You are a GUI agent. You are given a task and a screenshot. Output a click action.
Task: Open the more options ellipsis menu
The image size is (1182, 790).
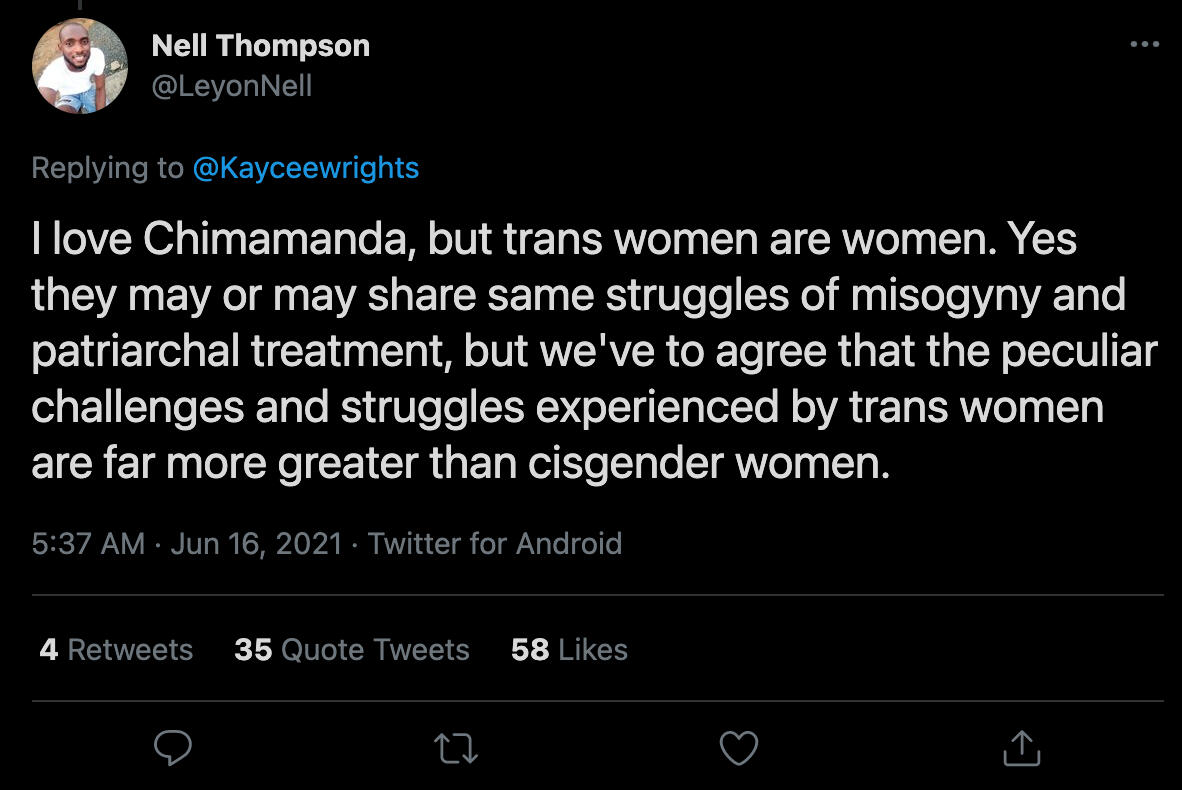1144,45
